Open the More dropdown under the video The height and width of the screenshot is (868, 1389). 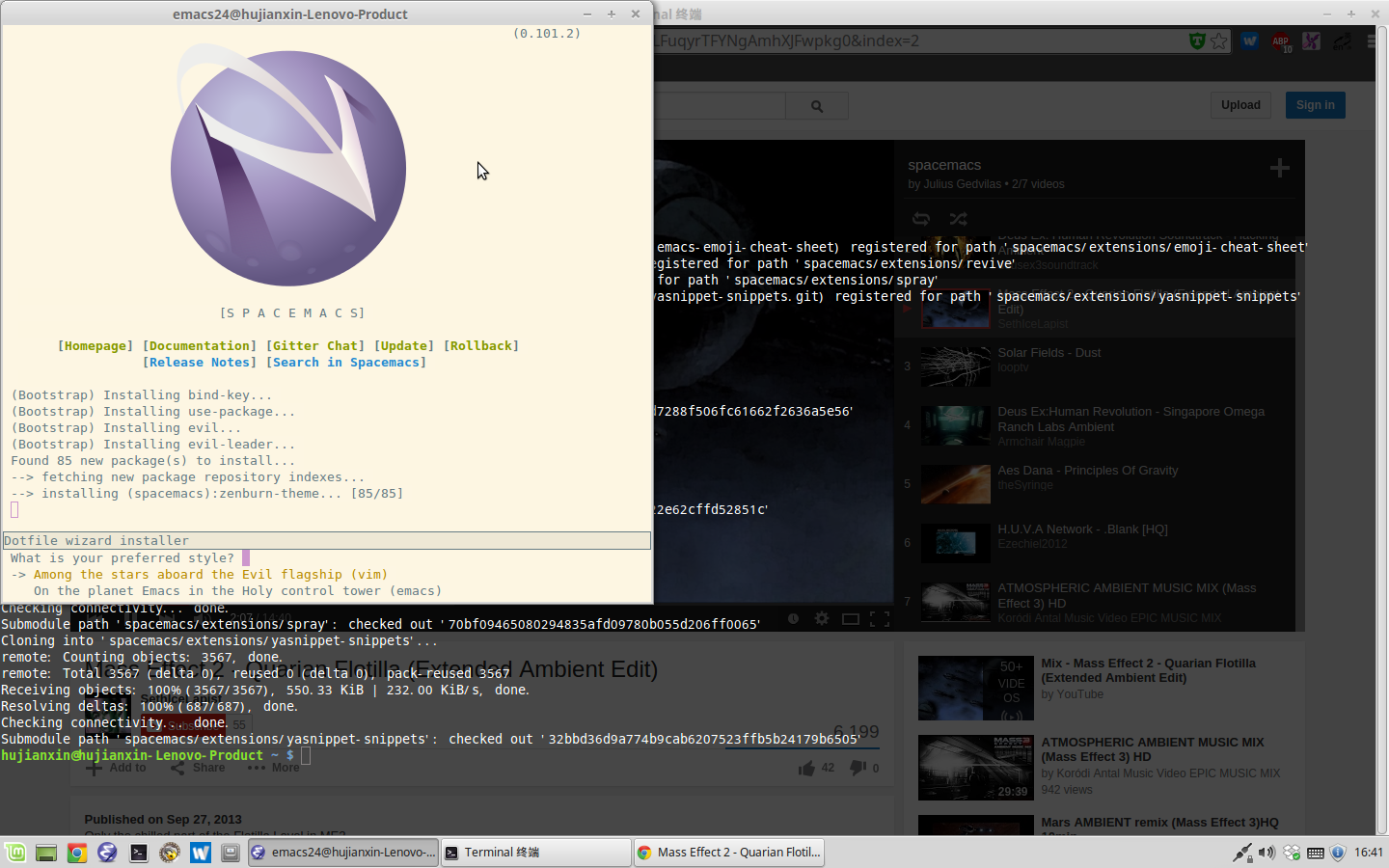tap(273, 768)
